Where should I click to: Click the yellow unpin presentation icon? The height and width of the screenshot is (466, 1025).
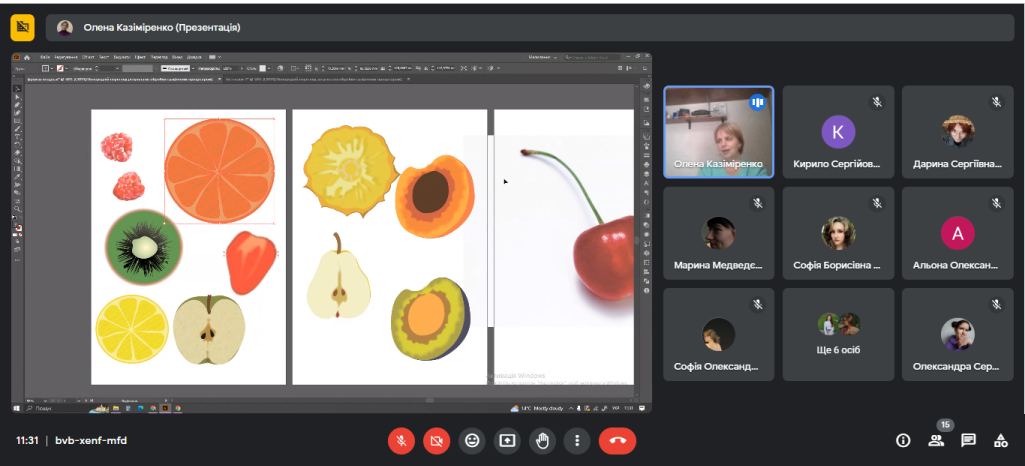[22, 27]
